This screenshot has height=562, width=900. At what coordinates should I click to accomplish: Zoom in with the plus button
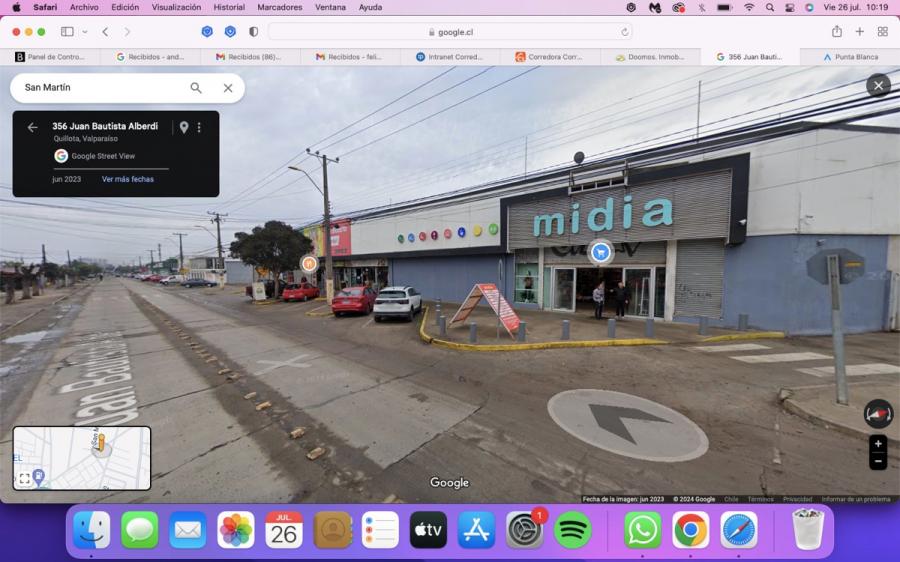click(878, 444)
